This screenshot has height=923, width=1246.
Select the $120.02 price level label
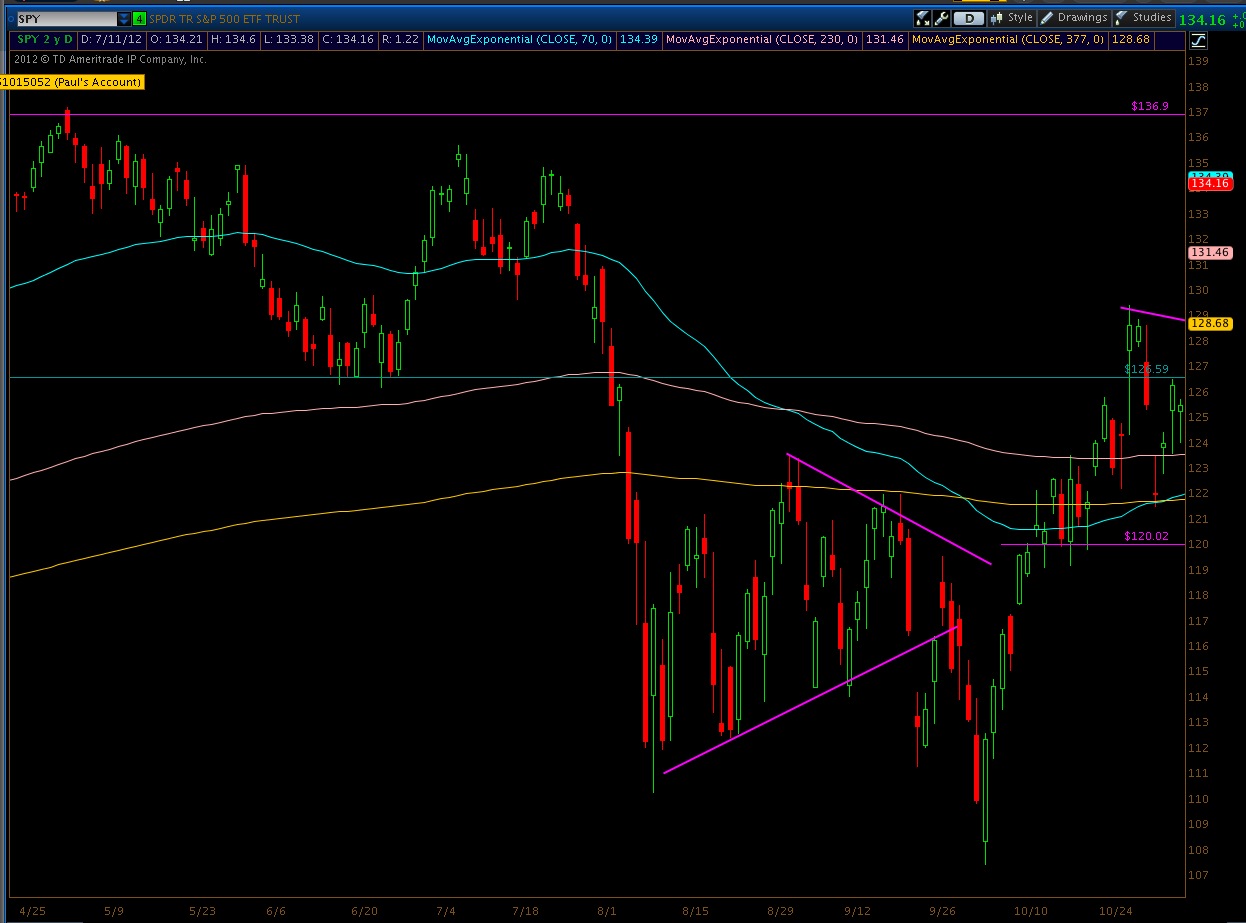pos(1146,536)
